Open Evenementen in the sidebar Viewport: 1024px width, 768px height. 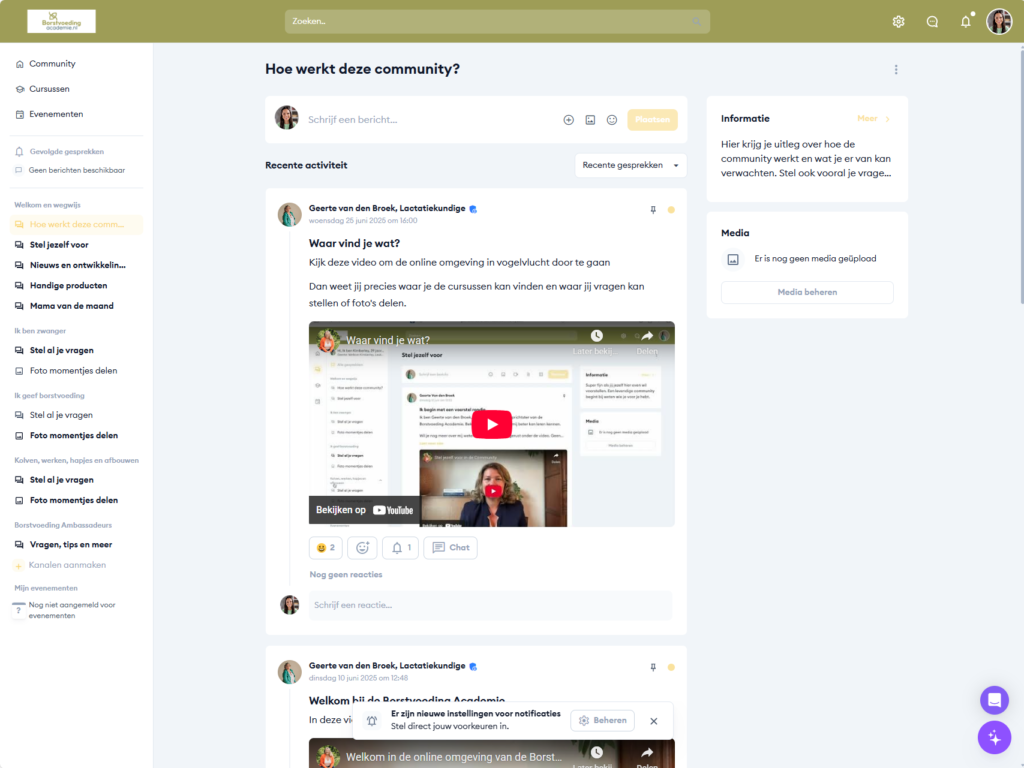tap(55, 114)
